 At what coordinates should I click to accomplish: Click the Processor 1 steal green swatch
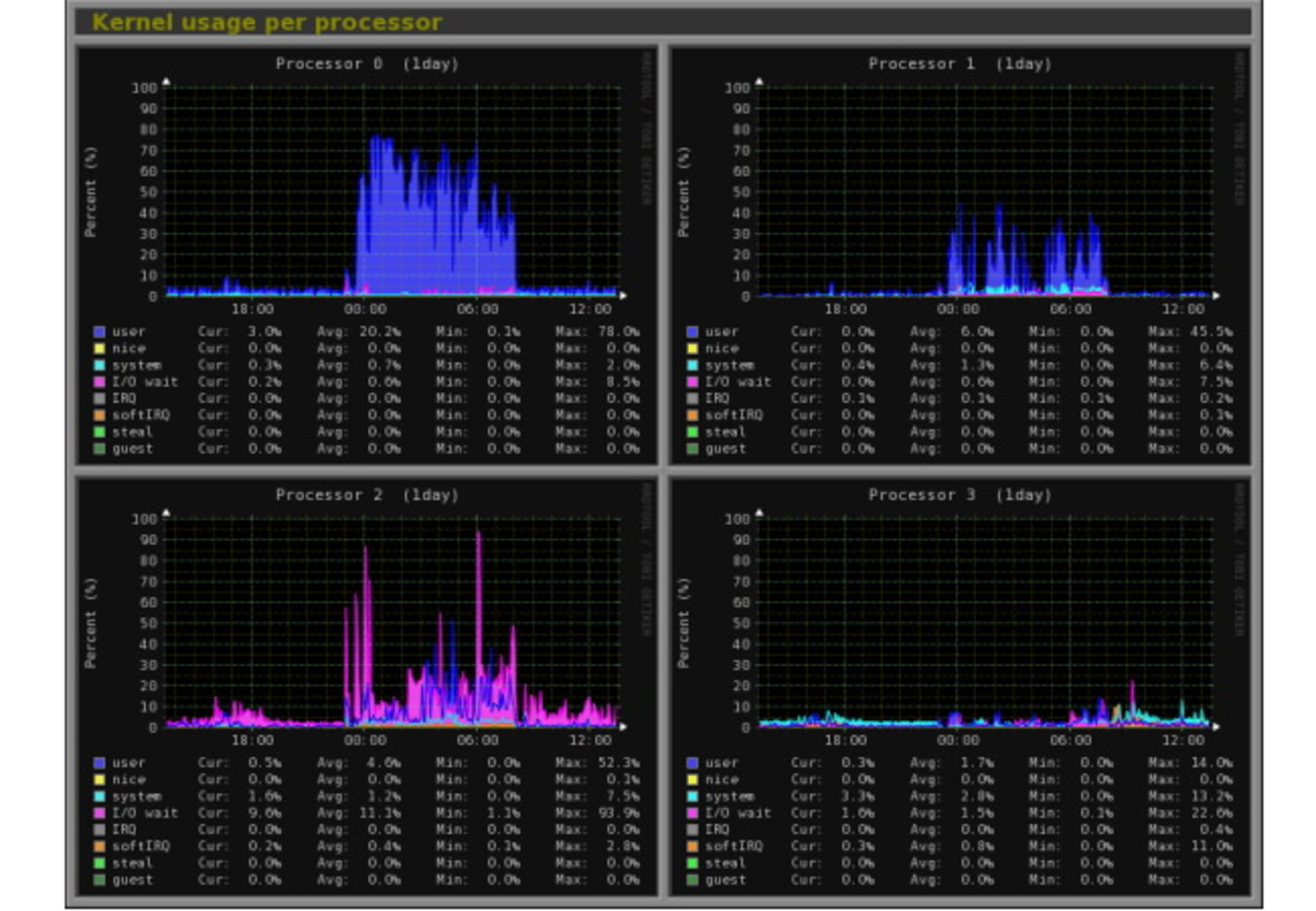(692, 432)
